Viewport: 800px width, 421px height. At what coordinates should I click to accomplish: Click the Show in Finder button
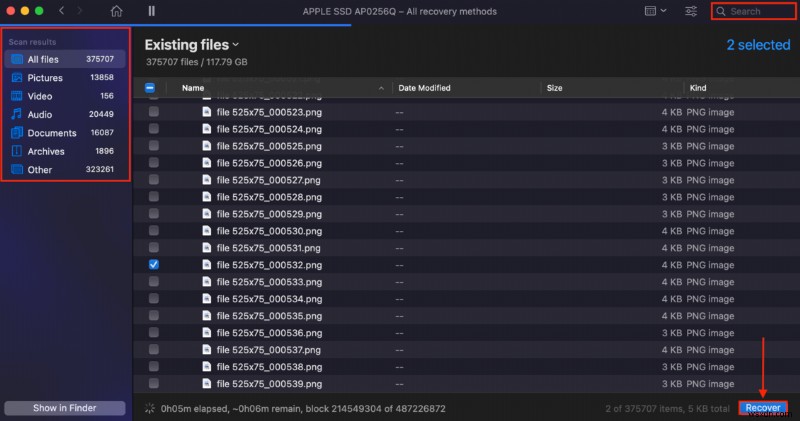65,408
